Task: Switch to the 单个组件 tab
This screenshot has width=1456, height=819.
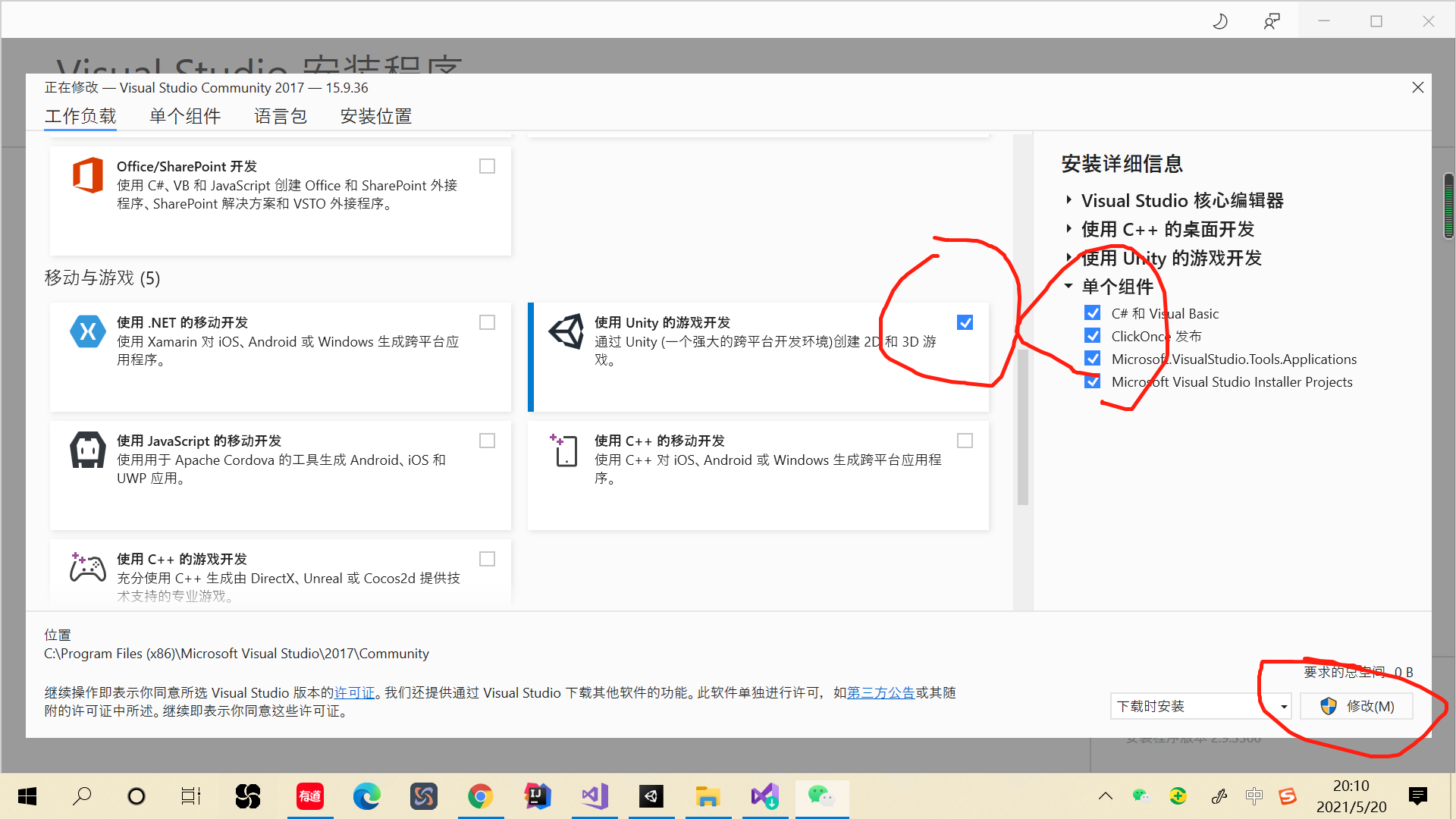Action: [184, 115]
